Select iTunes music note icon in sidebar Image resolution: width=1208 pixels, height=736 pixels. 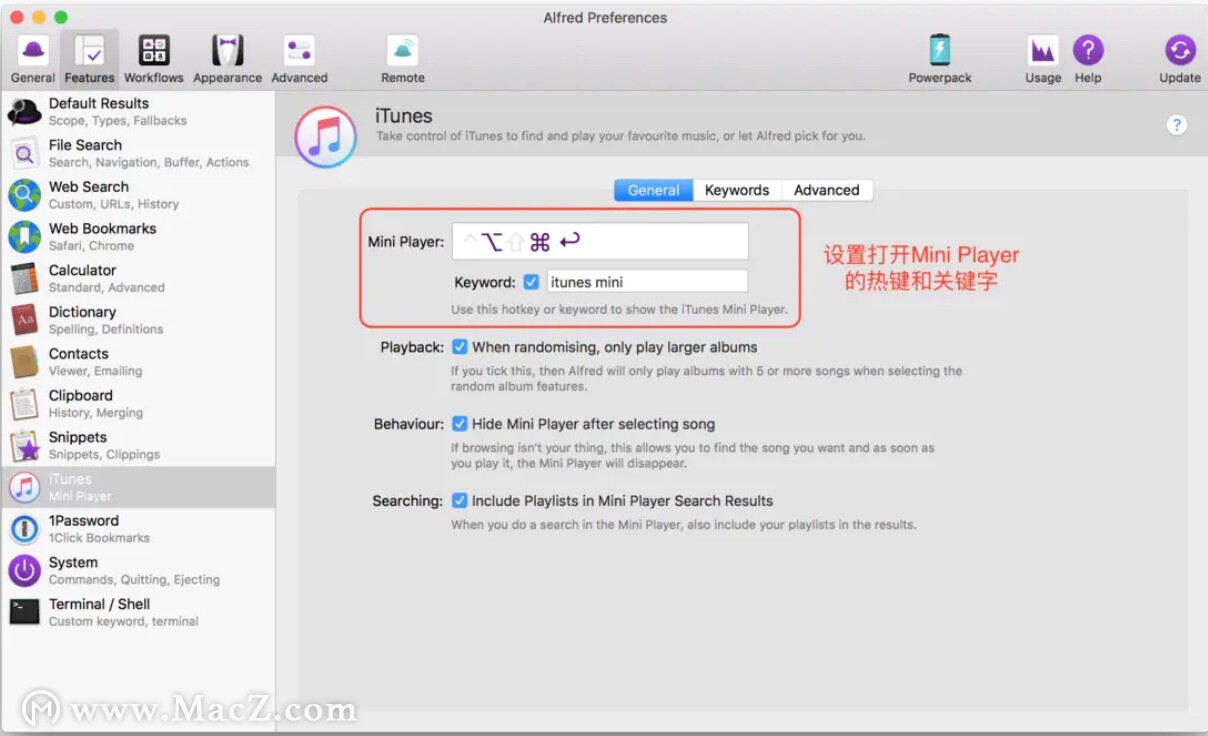[x=25, y=487]
